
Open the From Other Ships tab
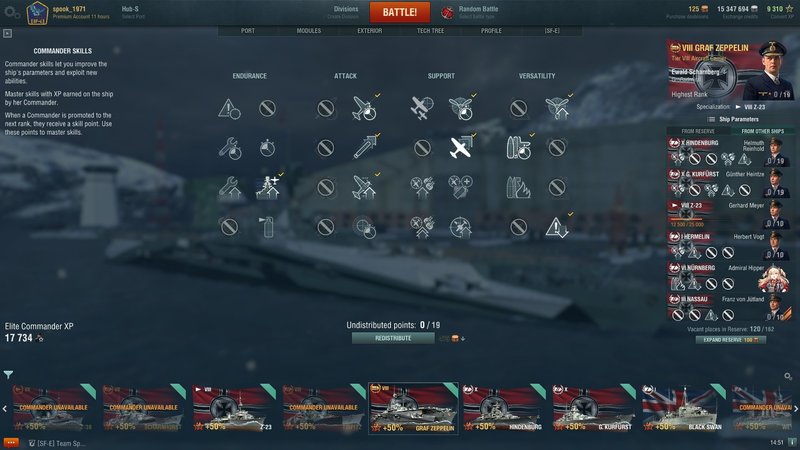[x=762, y=131]
